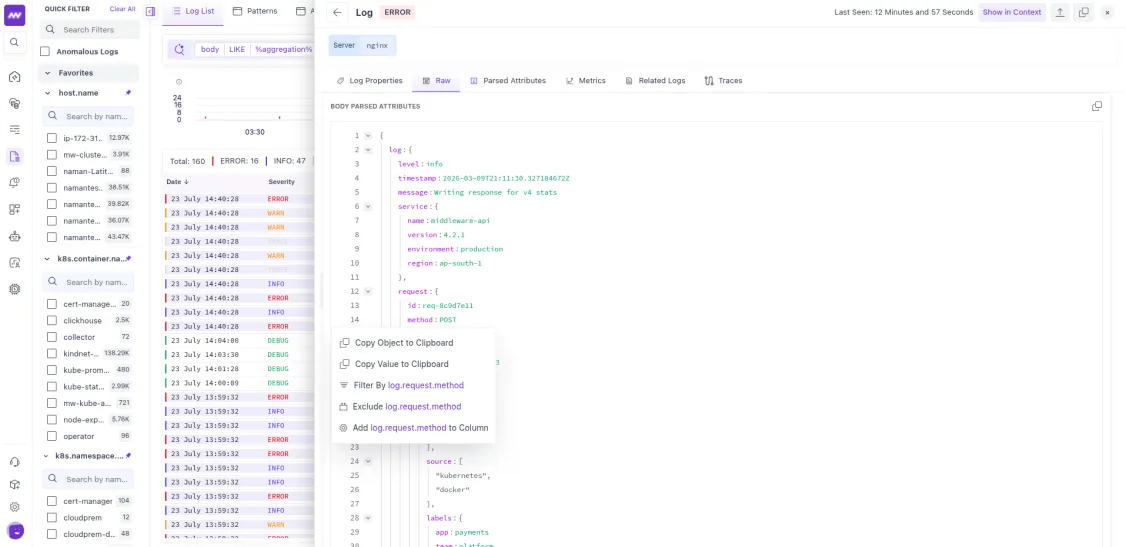Unpin the k8s.container.name filter group

pos(129,258)
